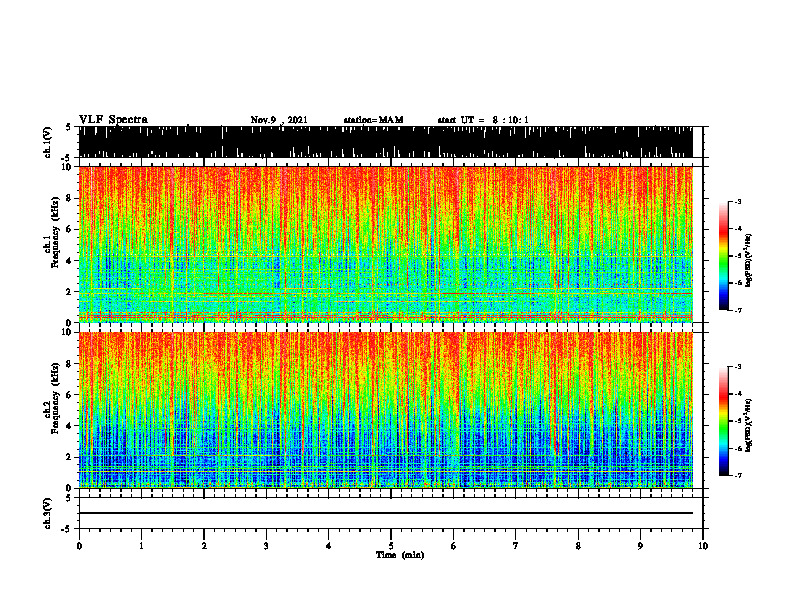Click time axis tick label "7"

point(516,546)
